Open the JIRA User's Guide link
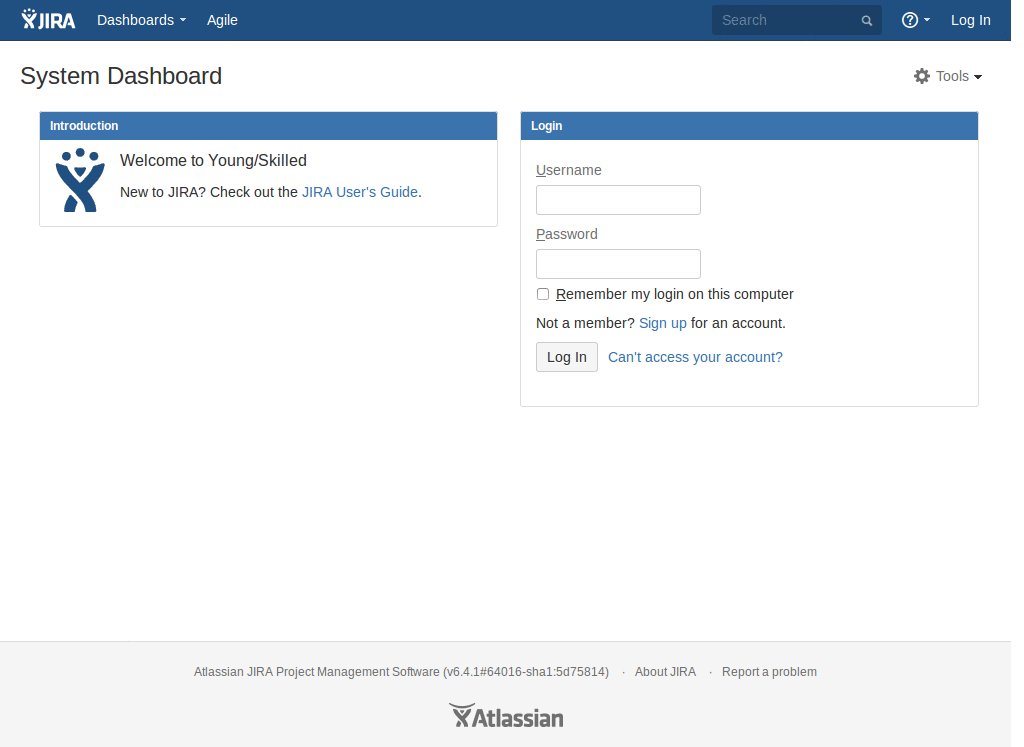The width and height of the screenshot is (1024, 747). 360,192
